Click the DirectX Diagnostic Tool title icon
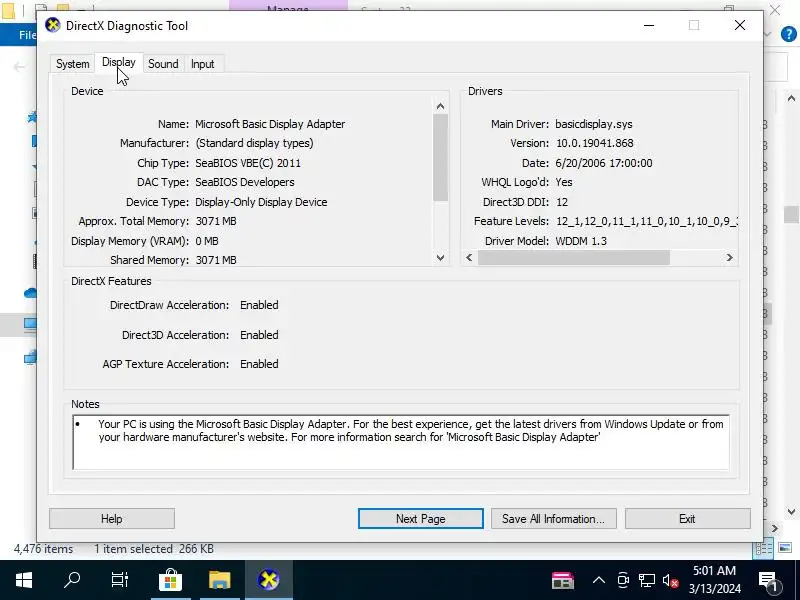 click(53, 25)
